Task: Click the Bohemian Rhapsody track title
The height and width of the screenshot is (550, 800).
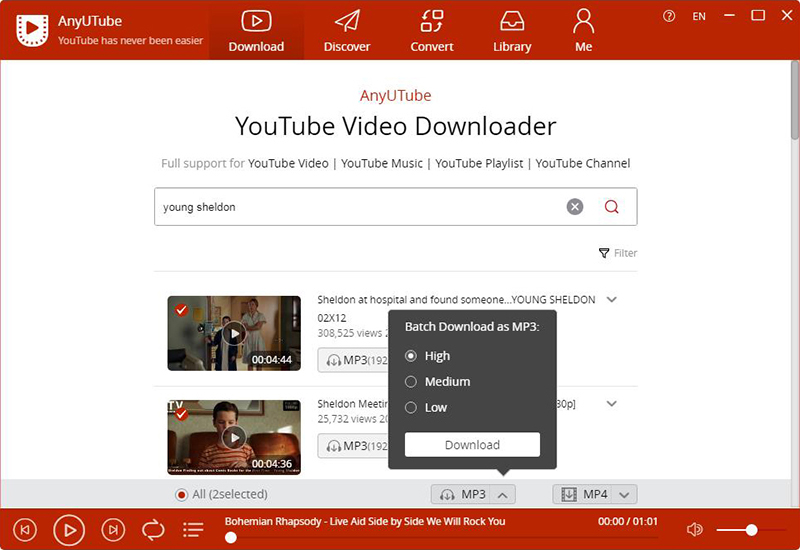Action: point(365,521)
